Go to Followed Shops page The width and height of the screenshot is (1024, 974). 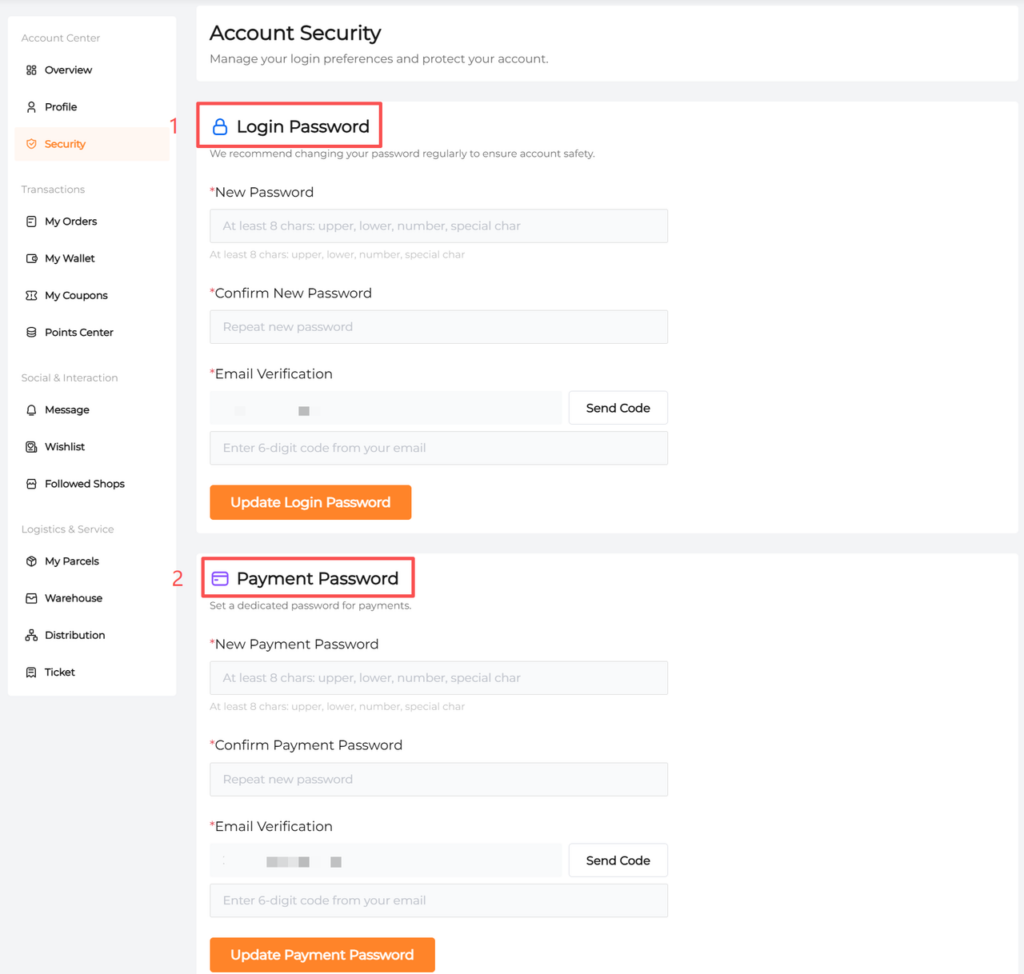coord(84,484)
